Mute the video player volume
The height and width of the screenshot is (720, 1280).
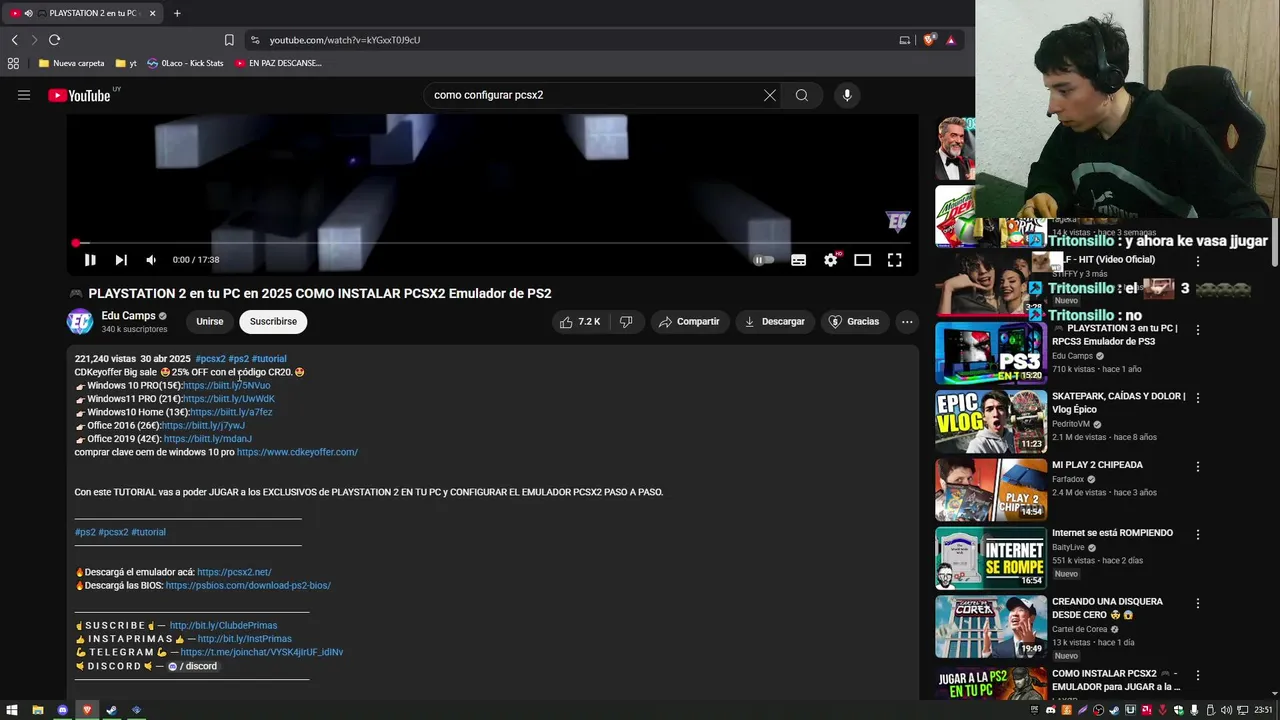click(x=151, y=260)
